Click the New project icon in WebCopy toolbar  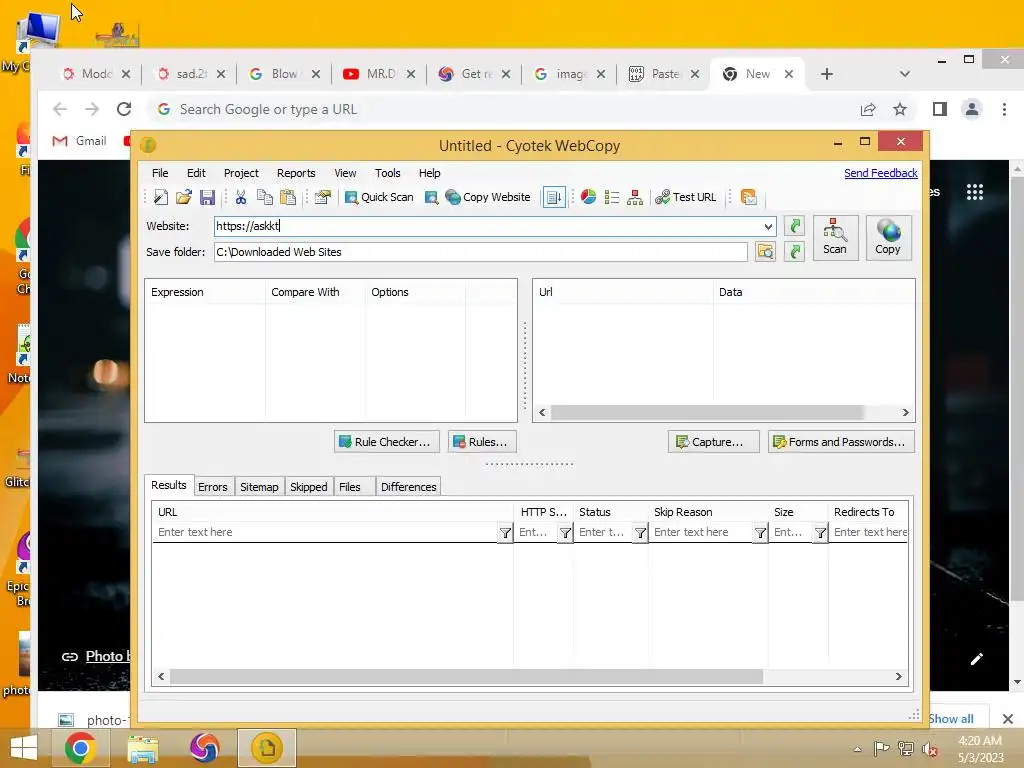coord(161,197)
